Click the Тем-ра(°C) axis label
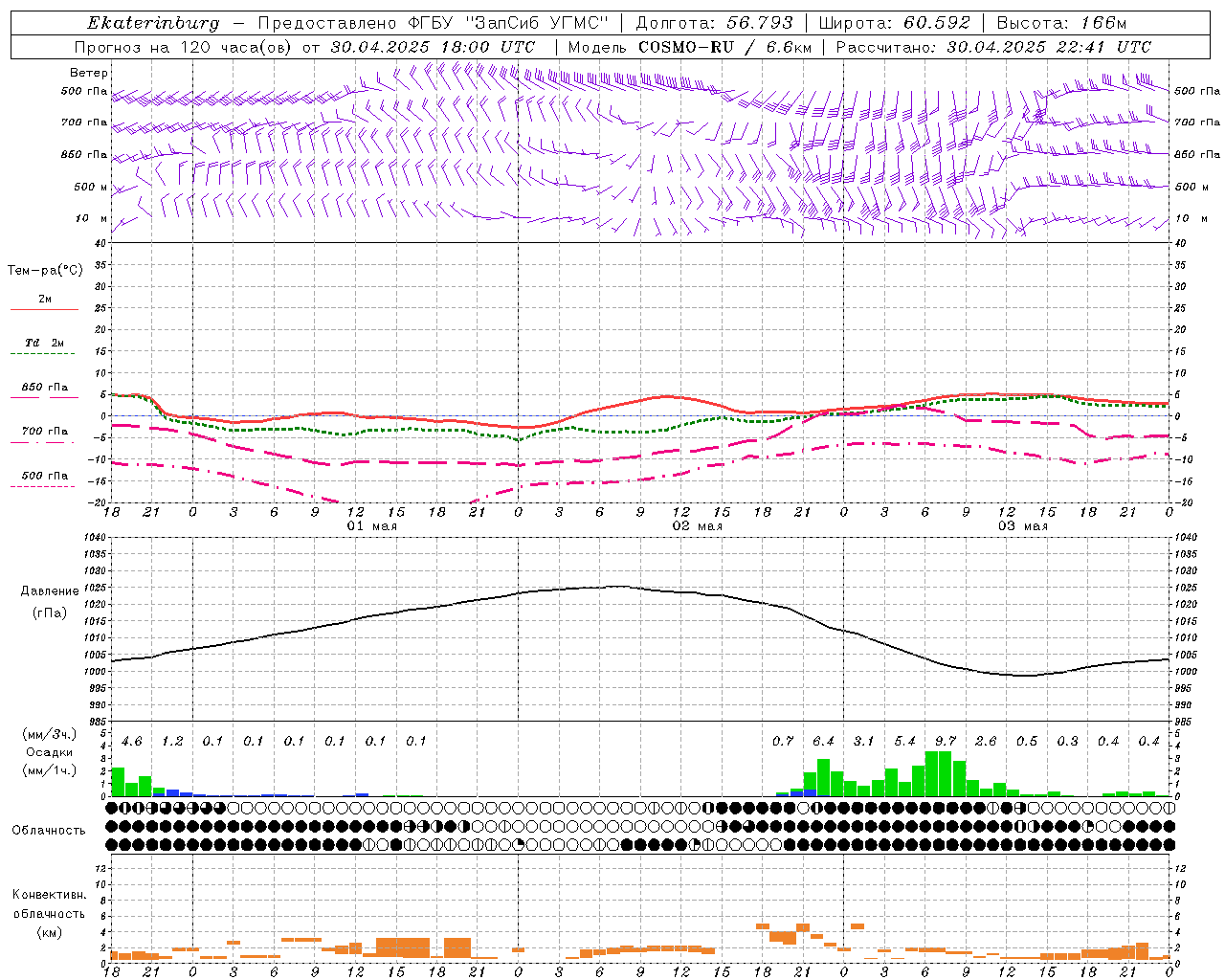This screenshot has height=980, width=1225. [45, 271]
